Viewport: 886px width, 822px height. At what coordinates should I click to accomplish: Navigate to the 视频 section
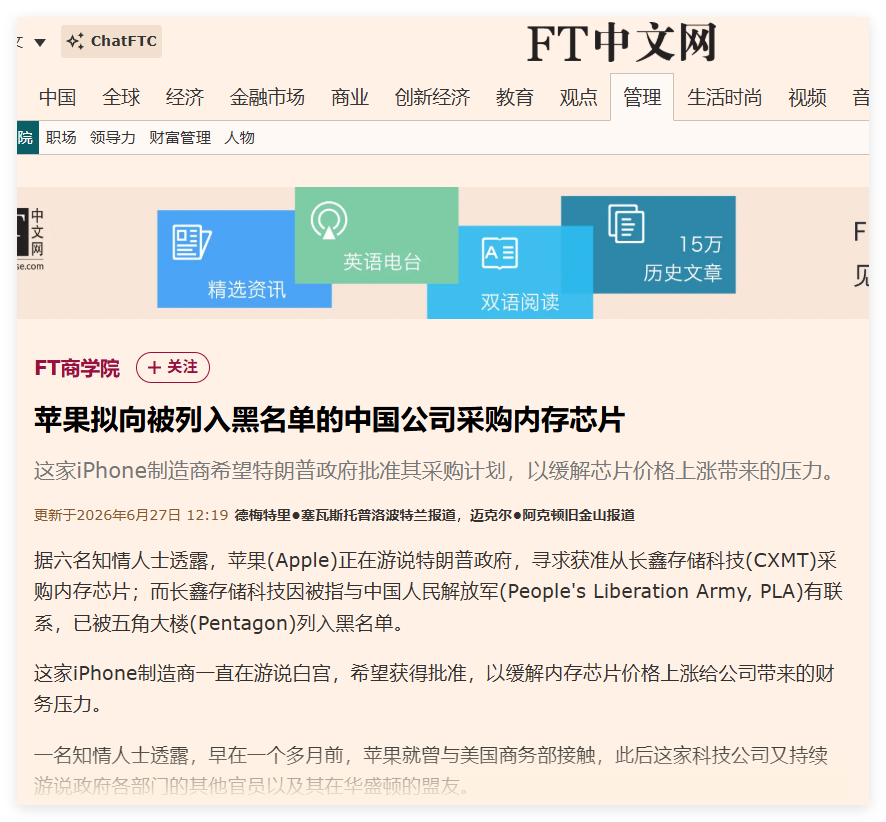tap(807, 97)
